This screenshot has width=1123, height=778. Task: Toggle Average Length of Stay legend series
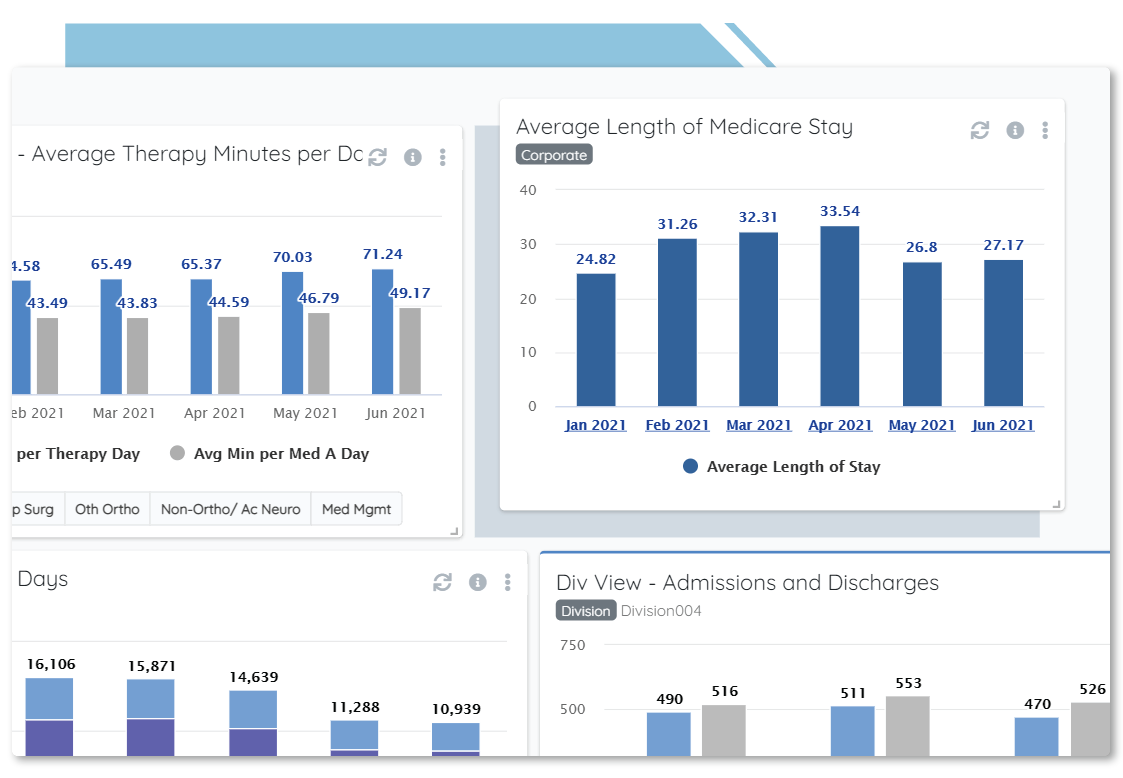tap(782, 466)
